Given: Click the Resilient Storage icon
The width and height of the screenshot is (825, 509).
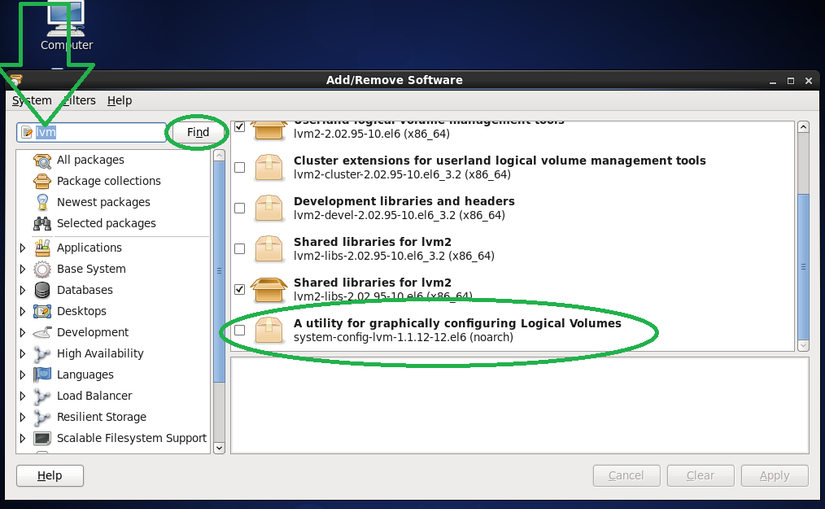Looking at the screenshot, I should coord(42,417).
